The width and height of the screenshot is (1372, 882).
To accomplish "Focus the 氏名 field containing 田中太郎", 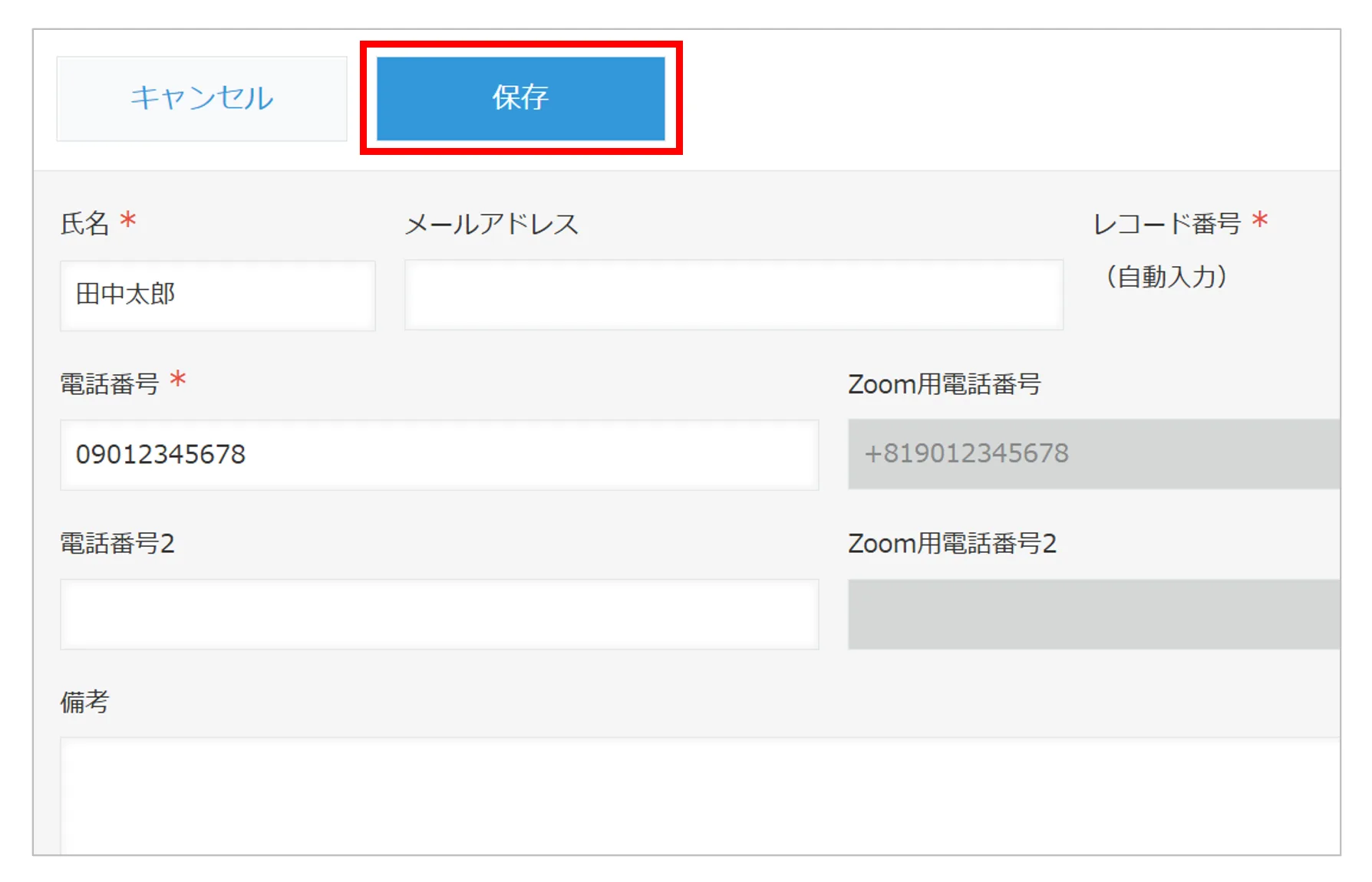I will coord(218,295).
